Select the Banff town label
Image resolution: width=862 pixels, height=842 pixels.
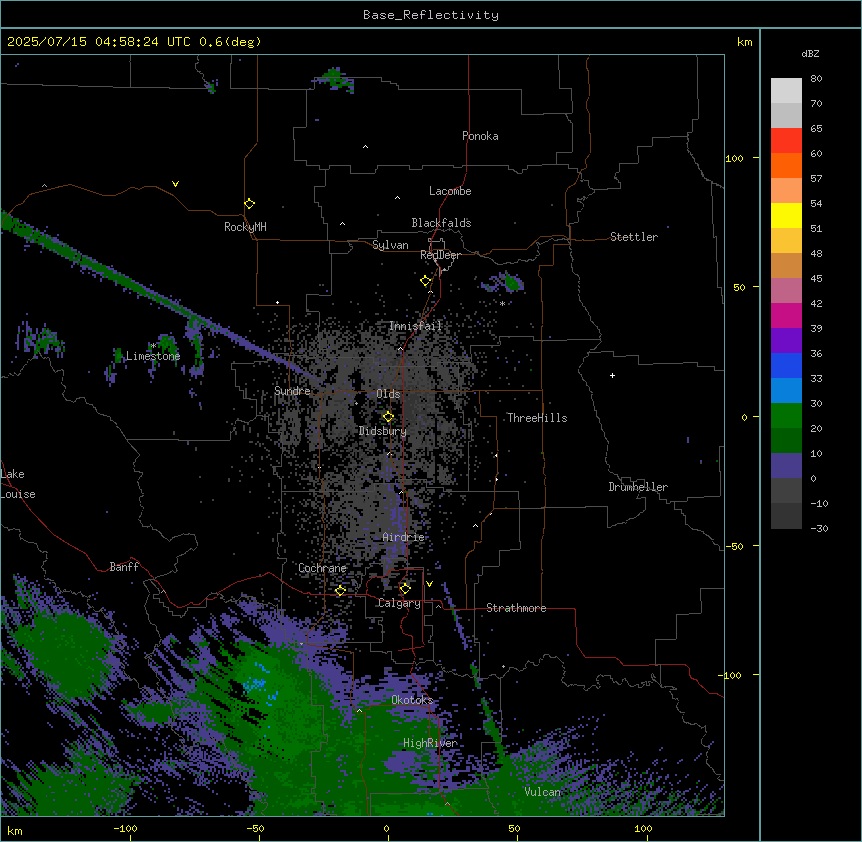pos(124,567)
